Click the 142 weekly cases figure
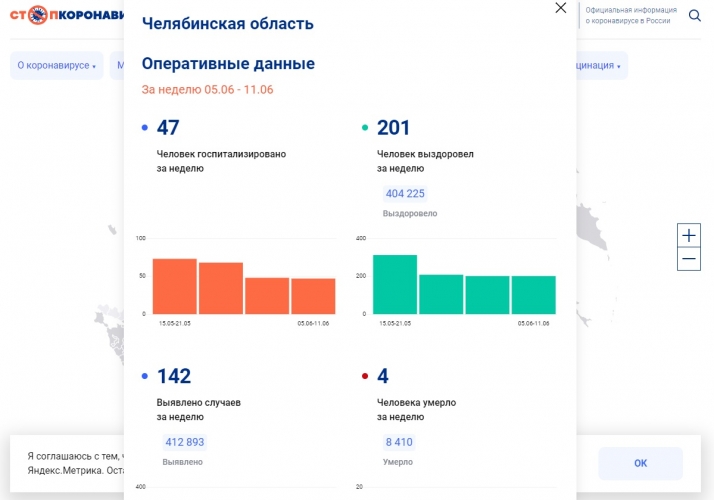The image size is (714, 500). 174,377
